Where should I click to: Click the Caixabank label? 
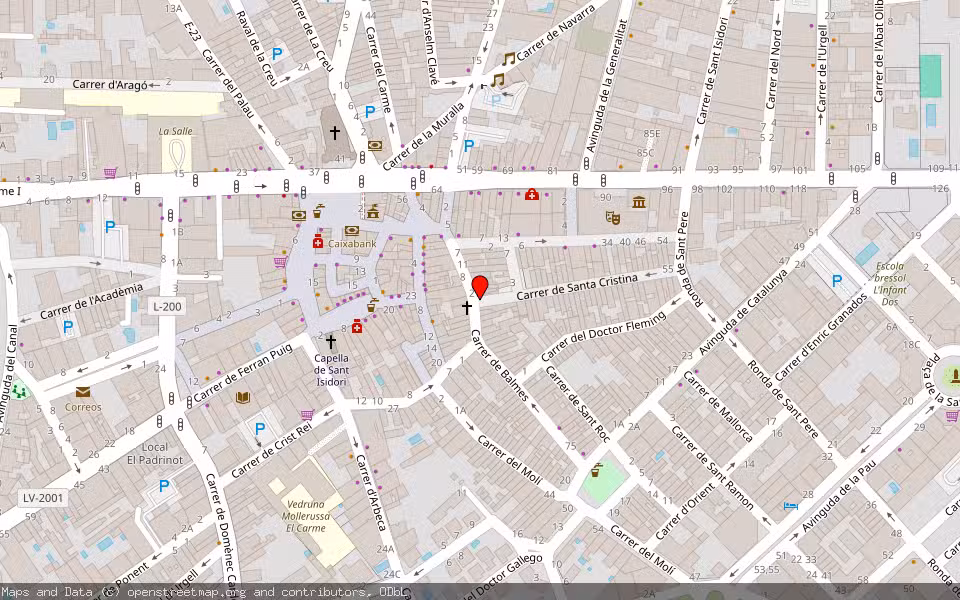(352, 243)
